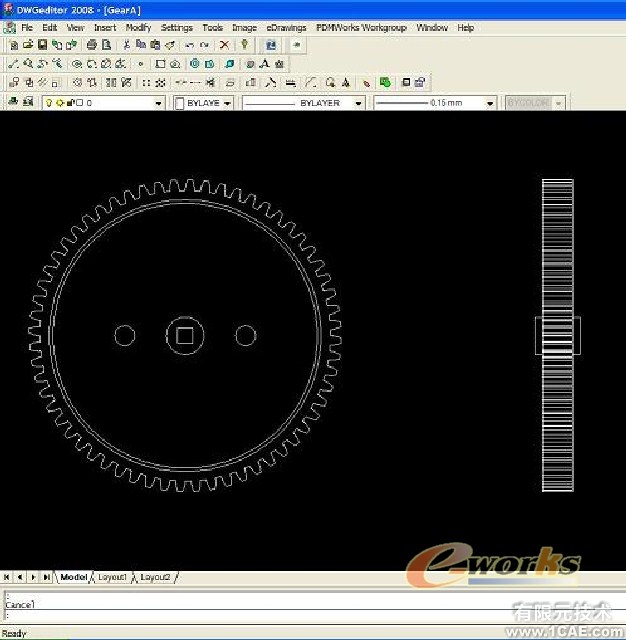This screenshot has height=640, width=626.
Task: Click the Explode tool icon
Action: tap(366, 82)
